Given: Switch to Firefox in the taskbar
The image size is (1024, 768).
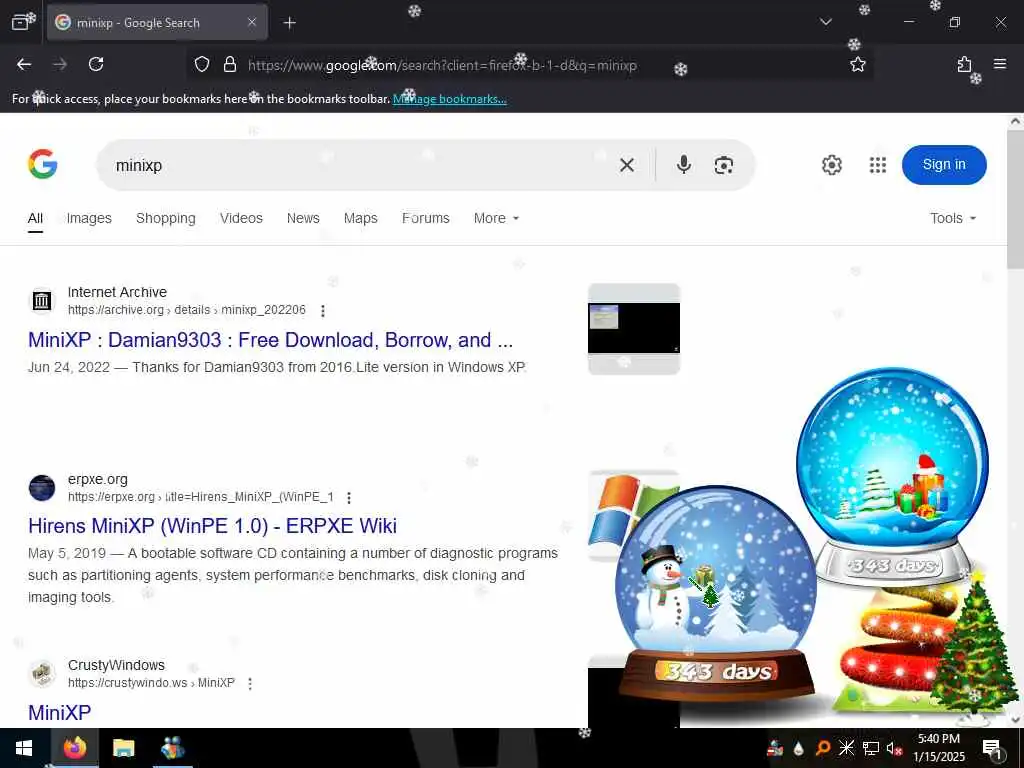Looking at the screenshot, I should tap(74, 748).
